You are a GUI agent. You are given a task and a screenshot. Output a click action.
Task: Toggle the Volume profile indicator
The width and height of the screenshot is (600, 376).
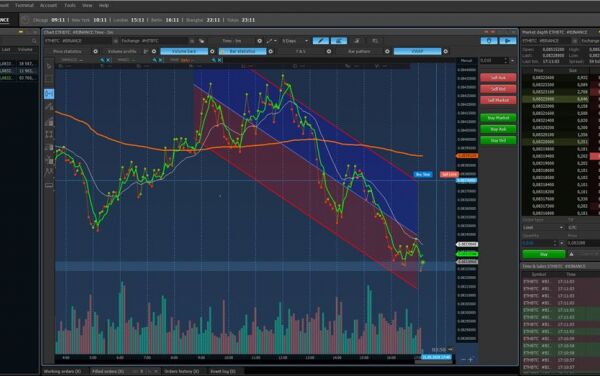pos(122,51)
